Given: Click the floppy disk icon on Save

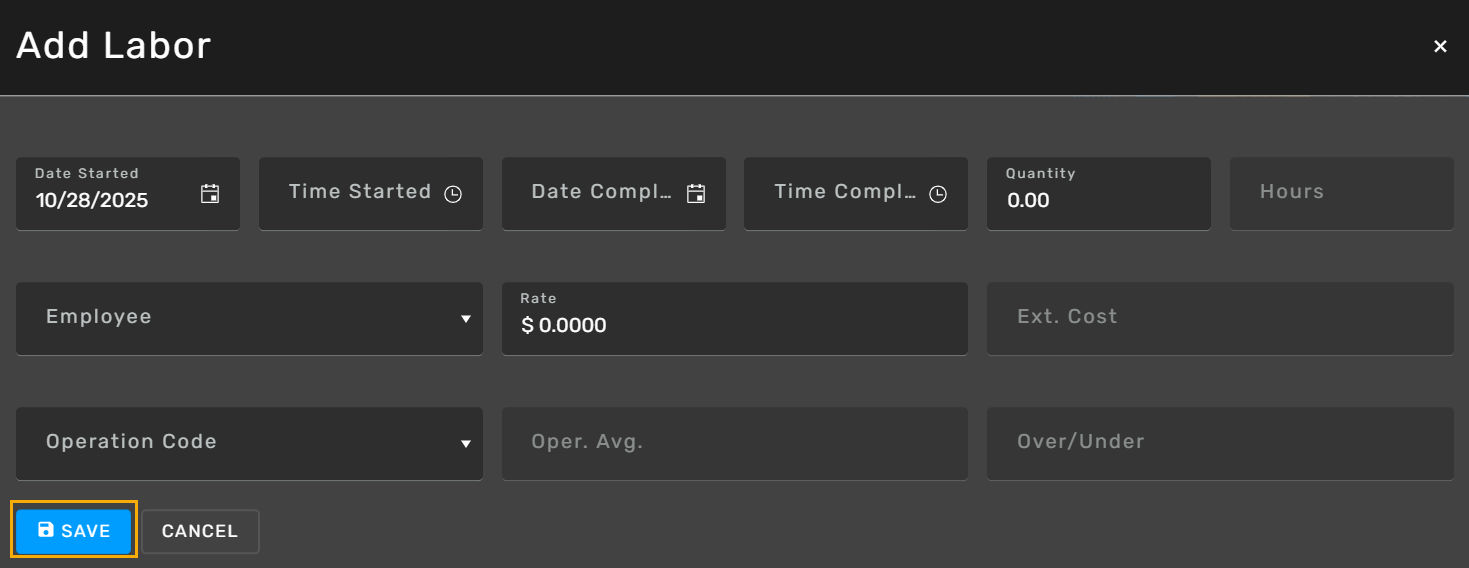Looking at the screenshot, I should click(46, 530).
